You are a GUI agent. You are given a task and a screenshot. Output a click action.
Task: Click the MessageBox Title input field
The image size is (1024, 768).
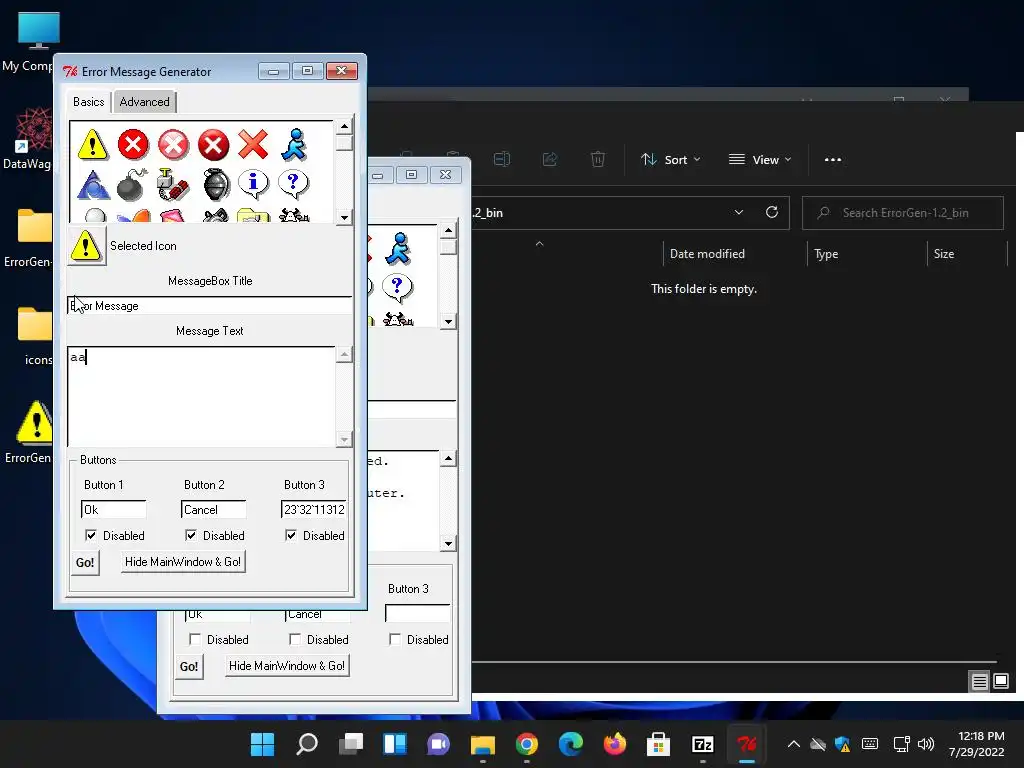tap(210, 306)
